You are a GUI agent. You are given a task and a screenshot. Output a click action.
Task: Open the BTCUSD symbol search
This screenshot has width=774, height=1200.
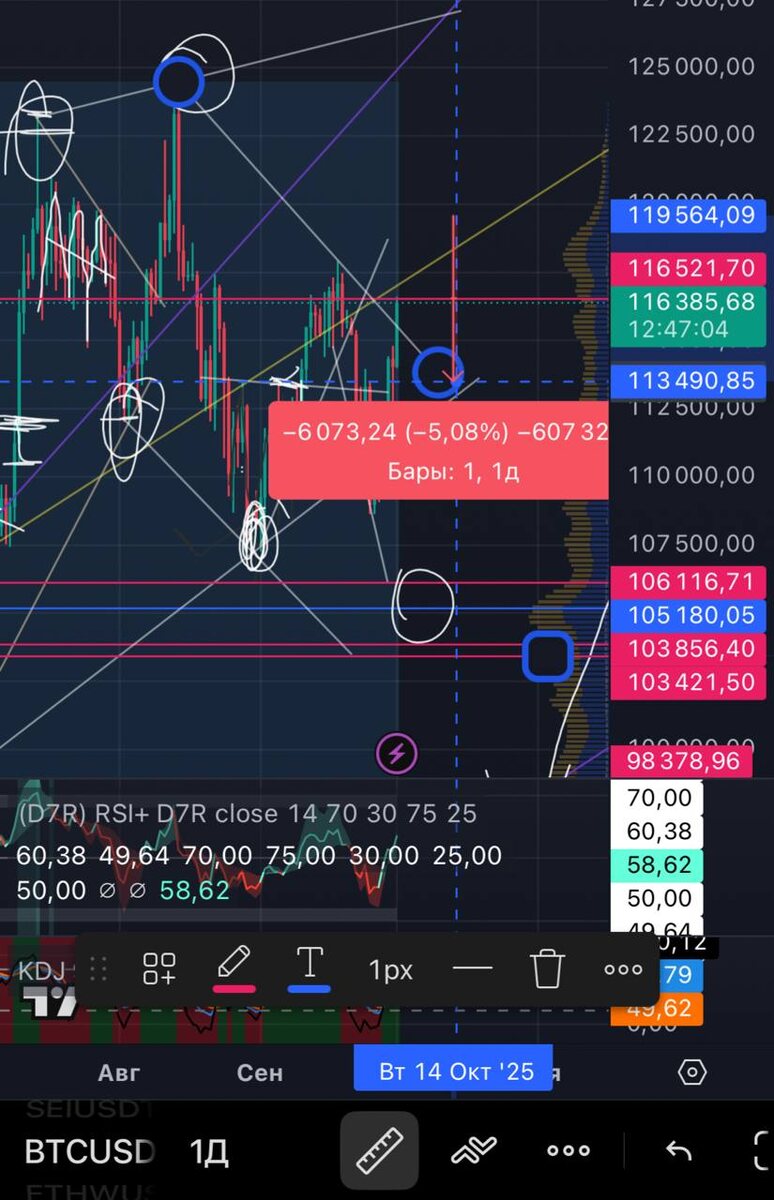coord(90,1151)
